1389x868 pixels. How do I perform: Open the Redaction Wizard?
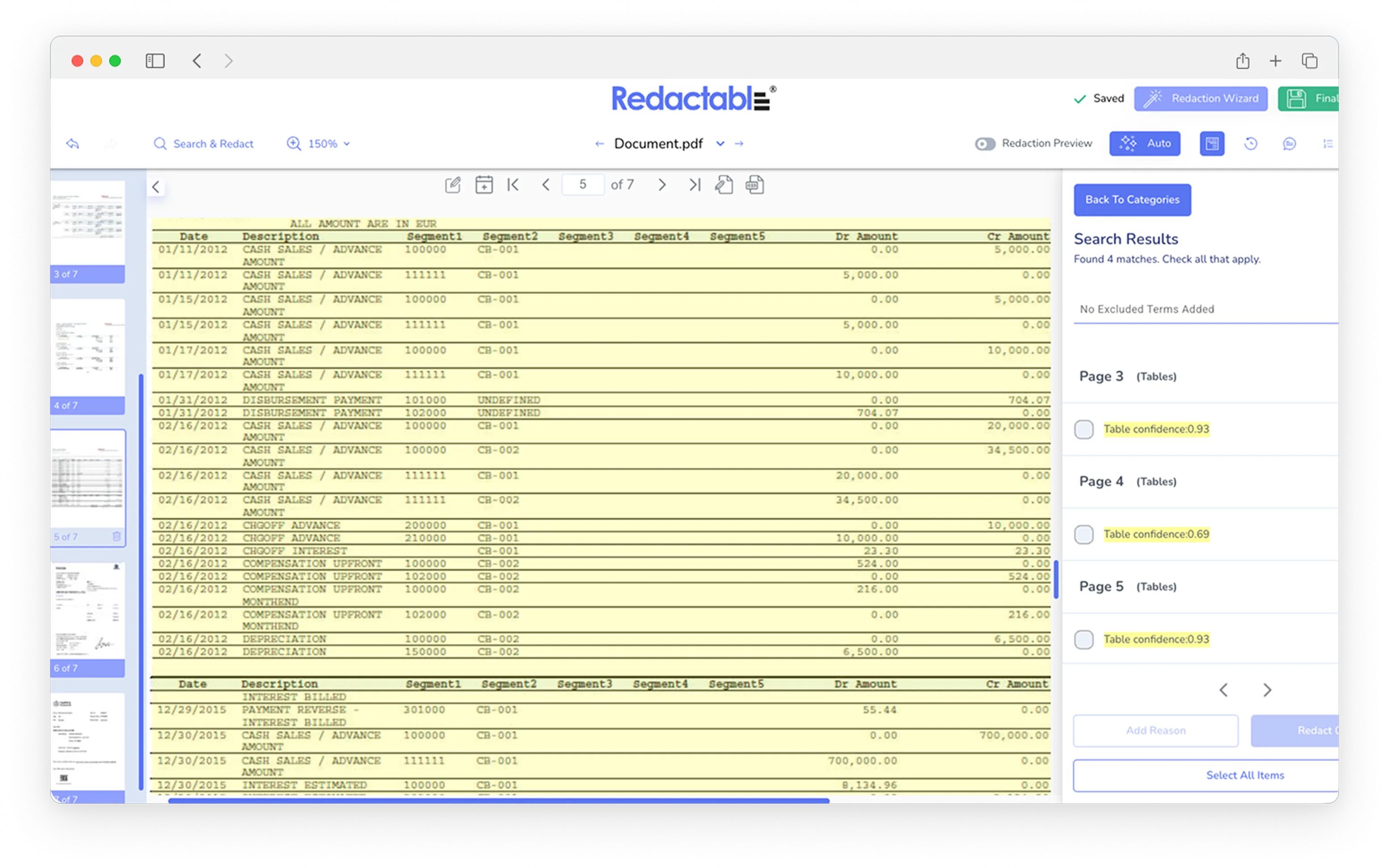click(x=1201, y=99)
